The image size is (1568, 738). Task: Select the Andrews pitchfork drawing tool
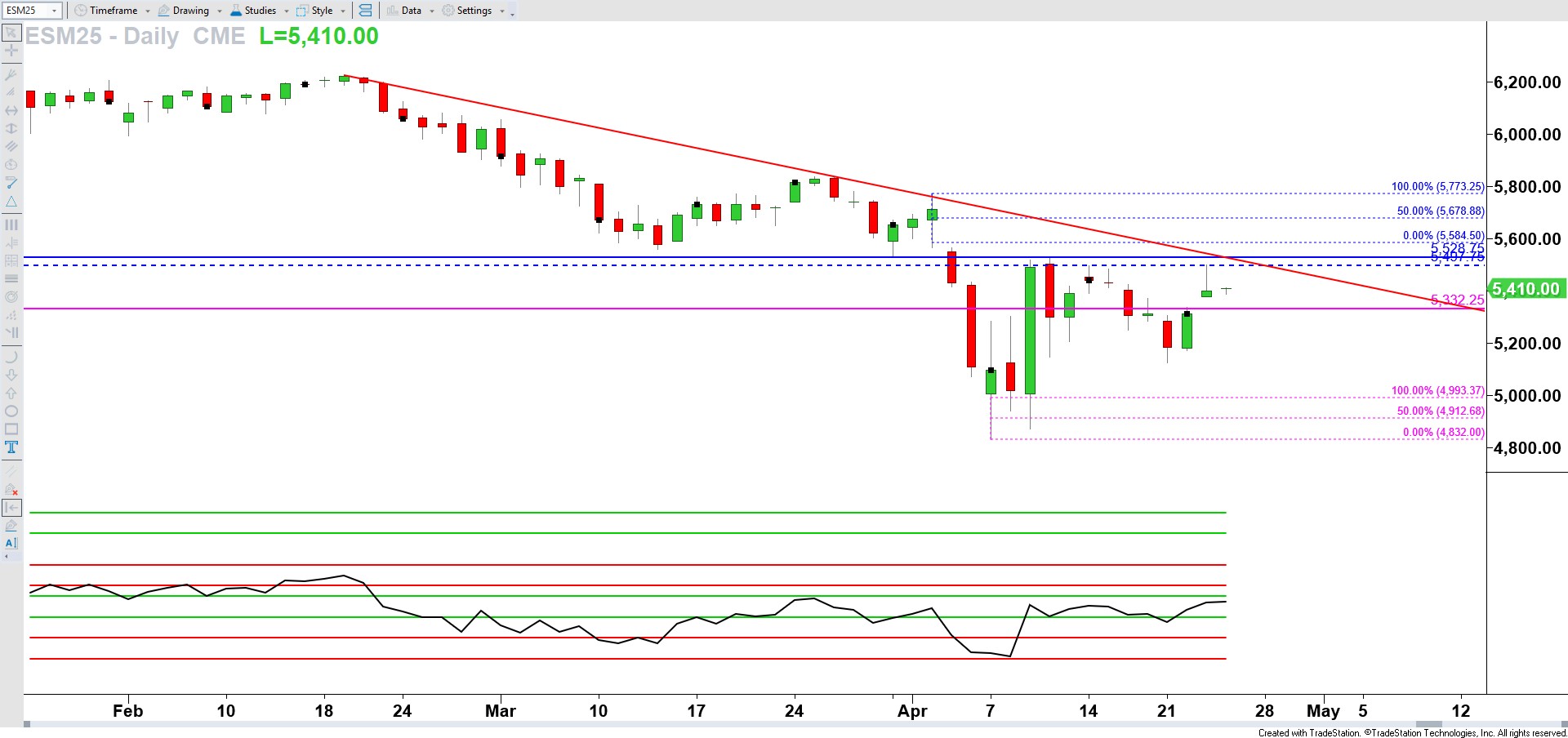[11, 74]
